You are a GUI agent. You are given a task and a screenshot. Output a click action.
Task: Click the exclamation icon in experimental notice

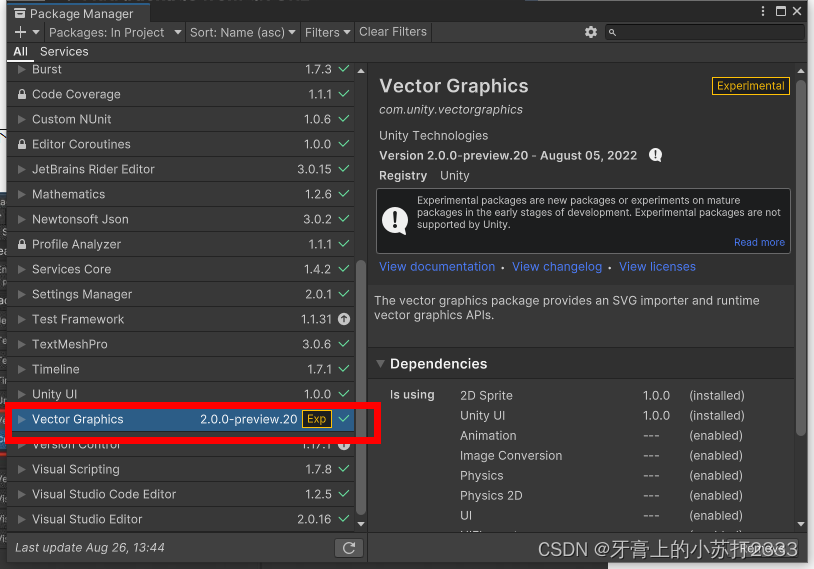point(395,220)
